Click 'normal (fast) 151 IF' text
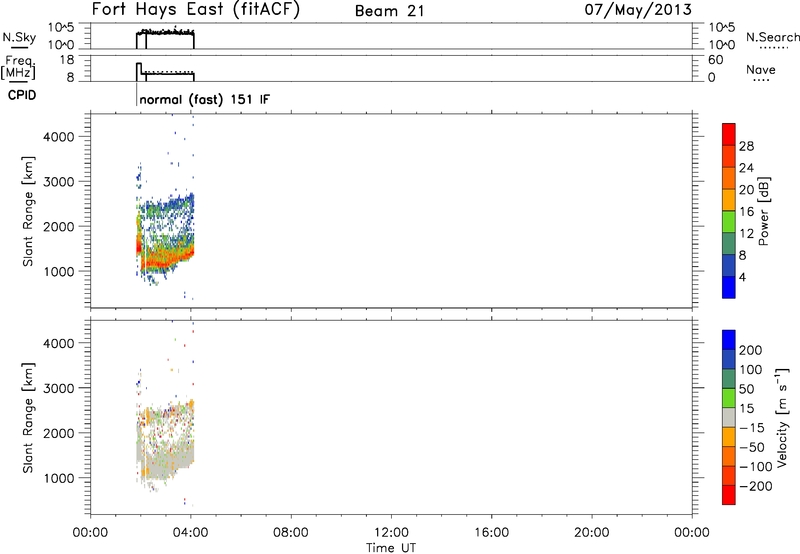 click(205, 99)
